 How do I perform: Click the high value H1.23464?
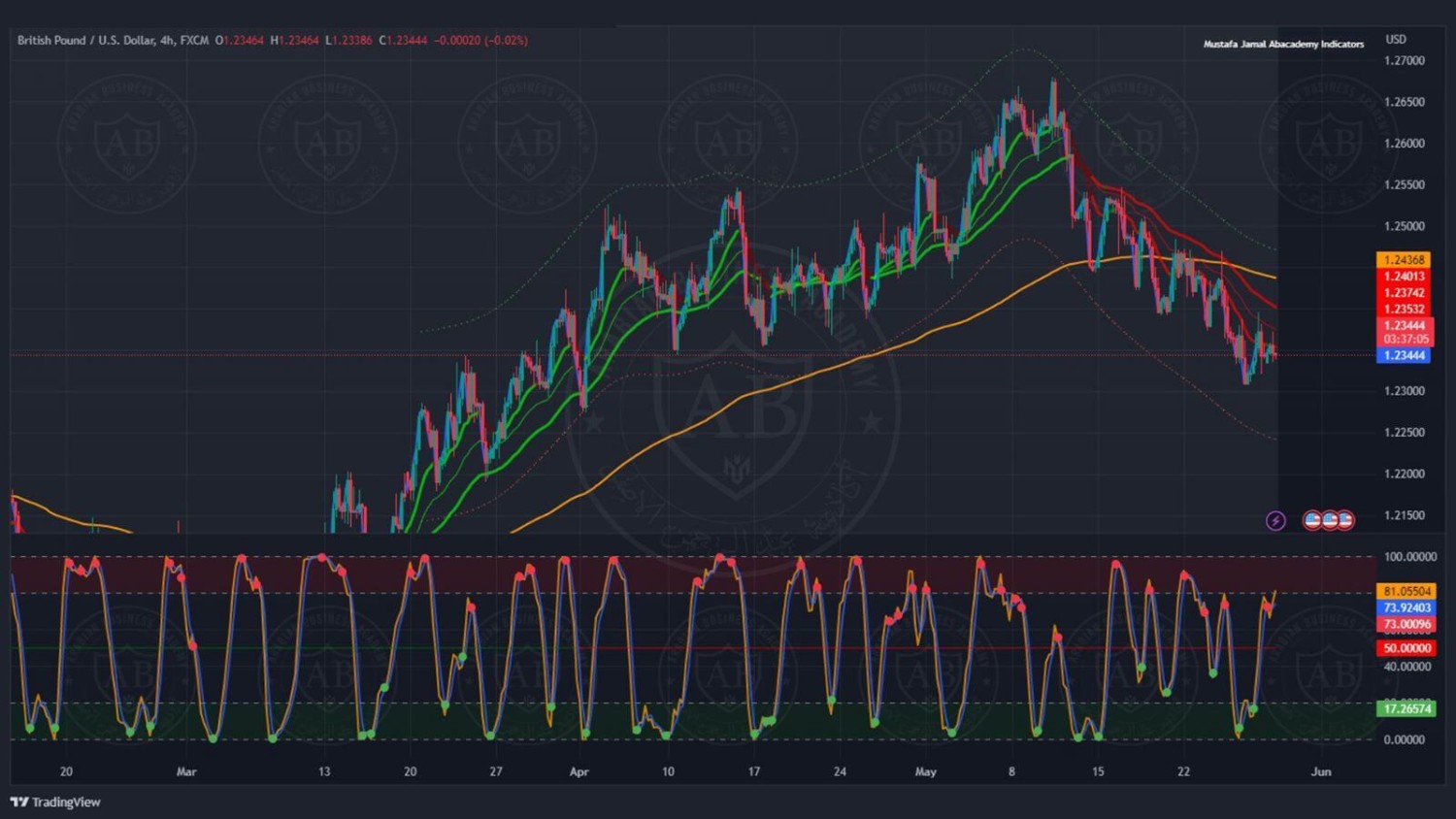pos(294,41)
